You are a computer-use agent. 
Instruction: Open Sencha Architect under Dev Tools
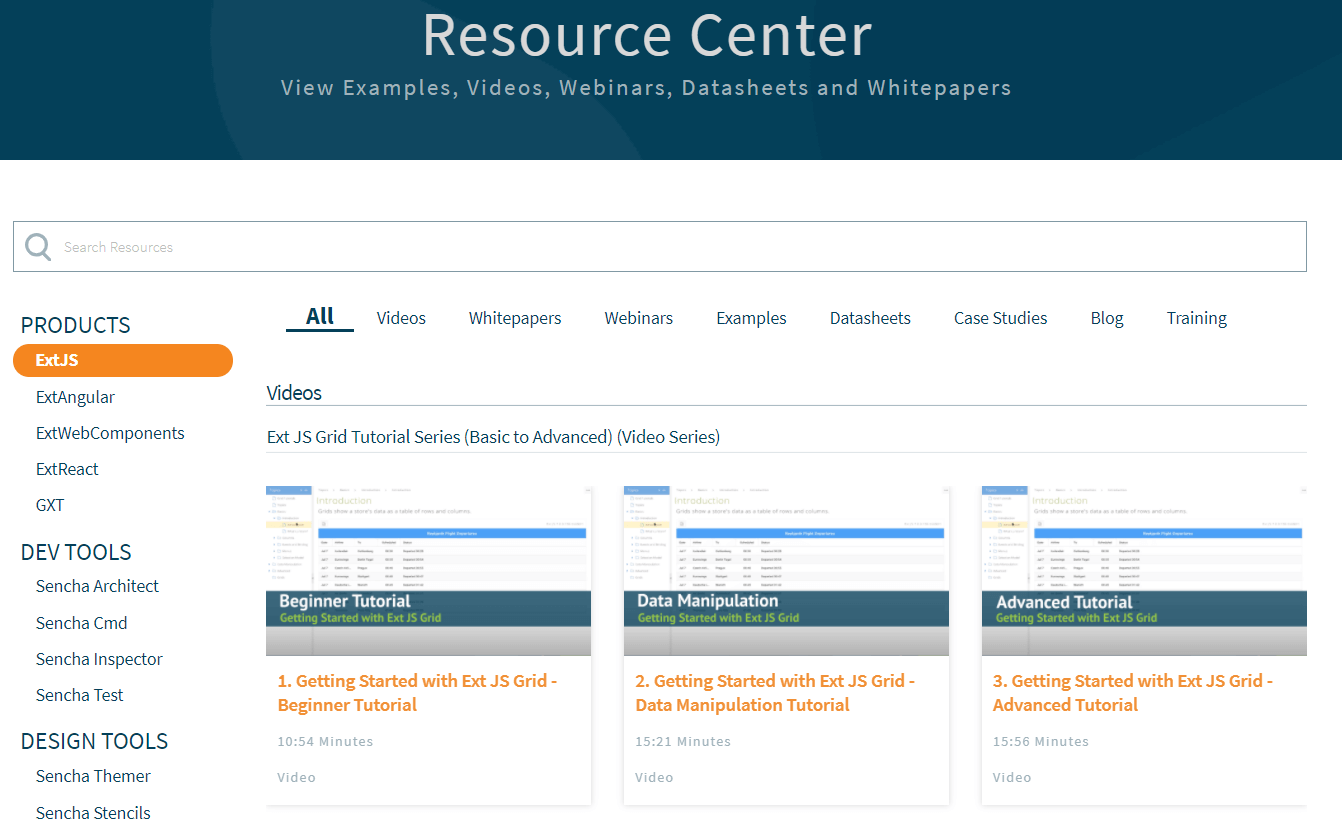[x=97, y=586]
